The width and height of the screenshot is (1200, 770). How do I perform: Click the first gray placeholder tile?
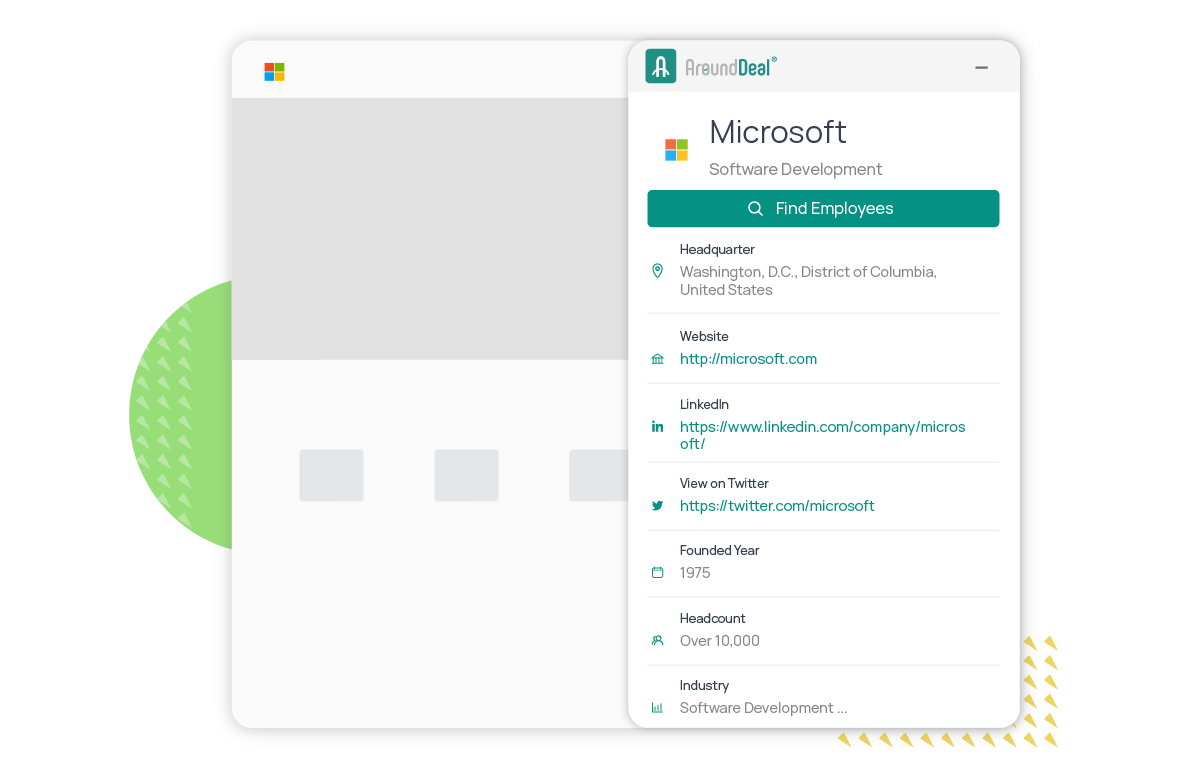pos(331,475)
